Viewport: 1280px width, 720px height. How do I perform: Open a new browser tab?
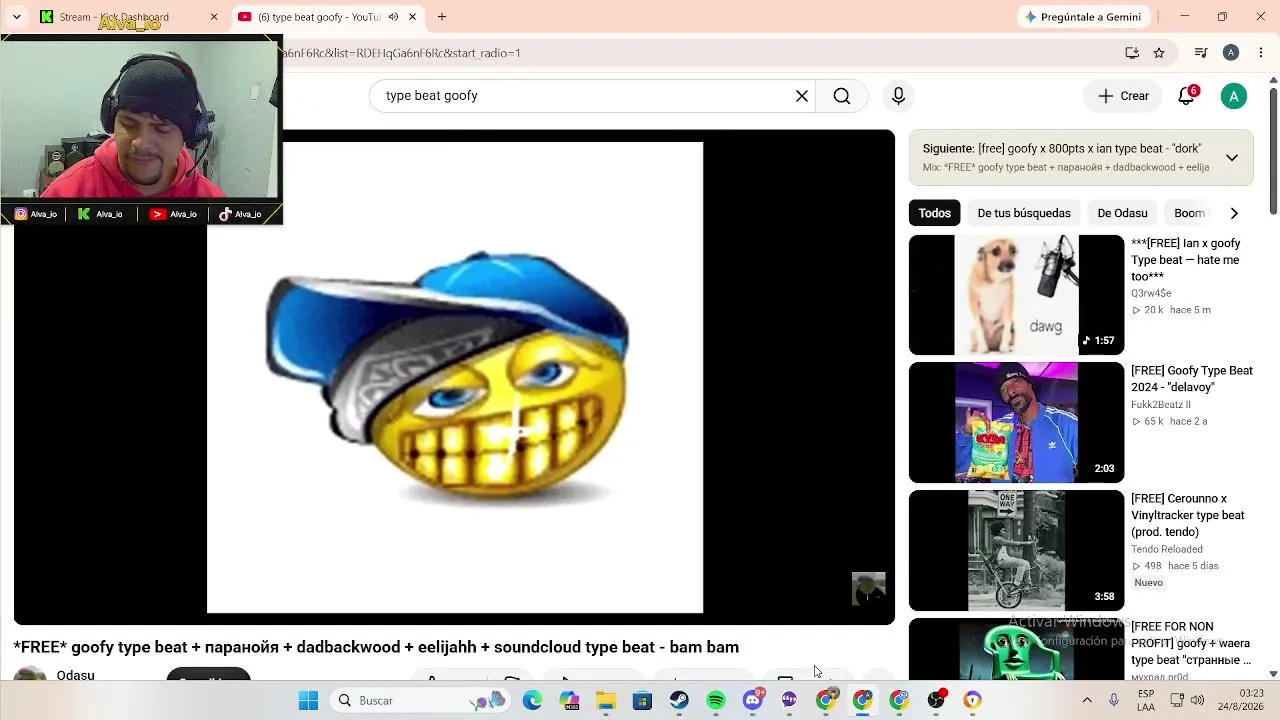(442, 17)
